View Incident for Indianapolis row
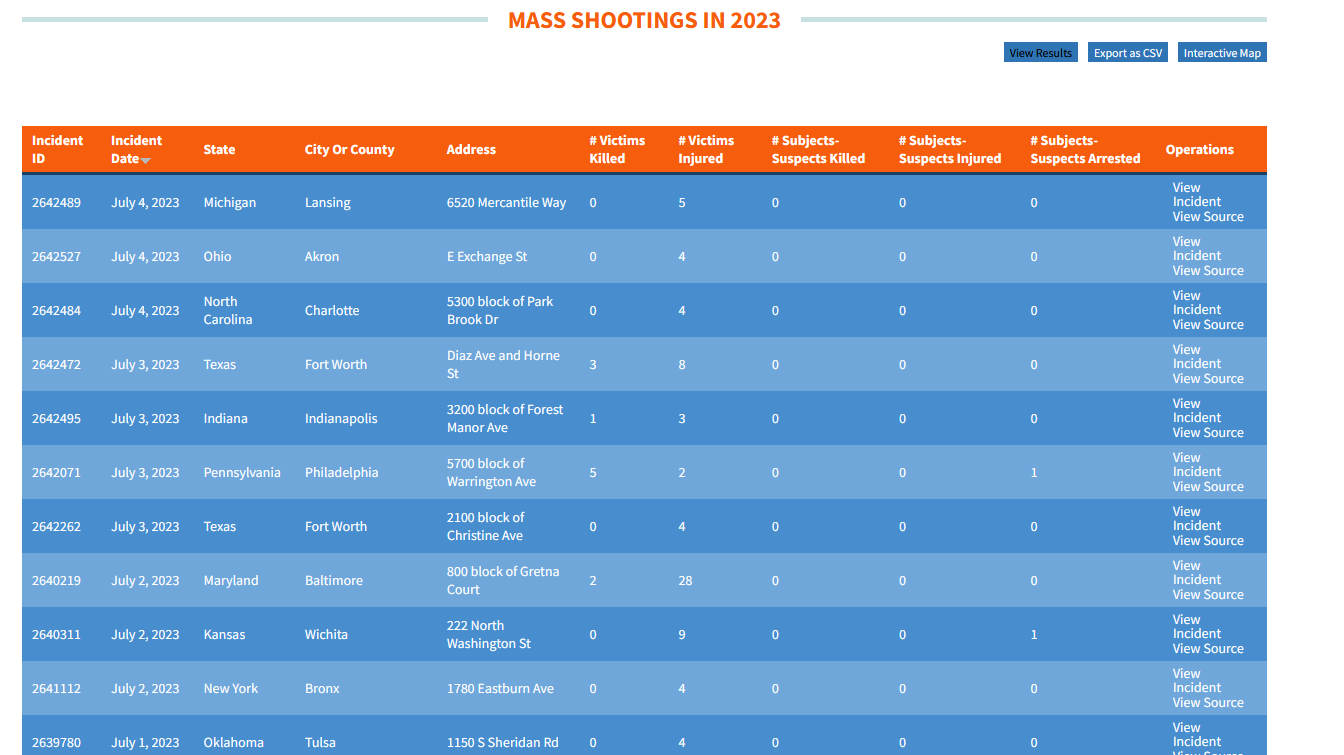Image resolution: width=1344 pixels, height=755 pixels. [x=1197, y=410]
